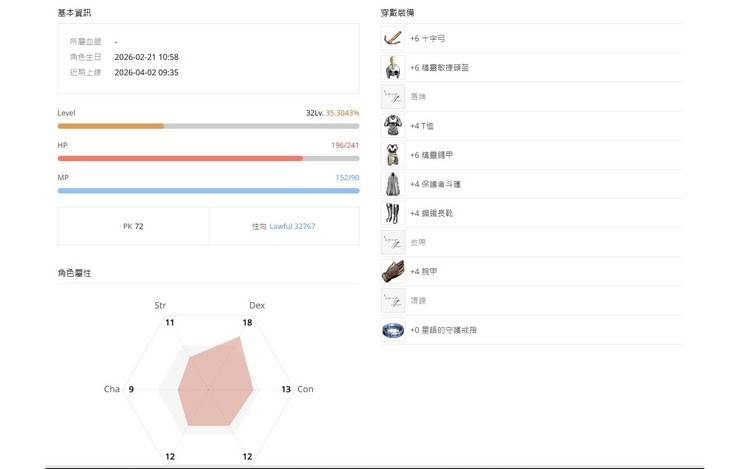Image resolution: width=750 pixels, height=469 pixels.
Task: Click the PK 72 cell
Action: click(x=133, y=227)
